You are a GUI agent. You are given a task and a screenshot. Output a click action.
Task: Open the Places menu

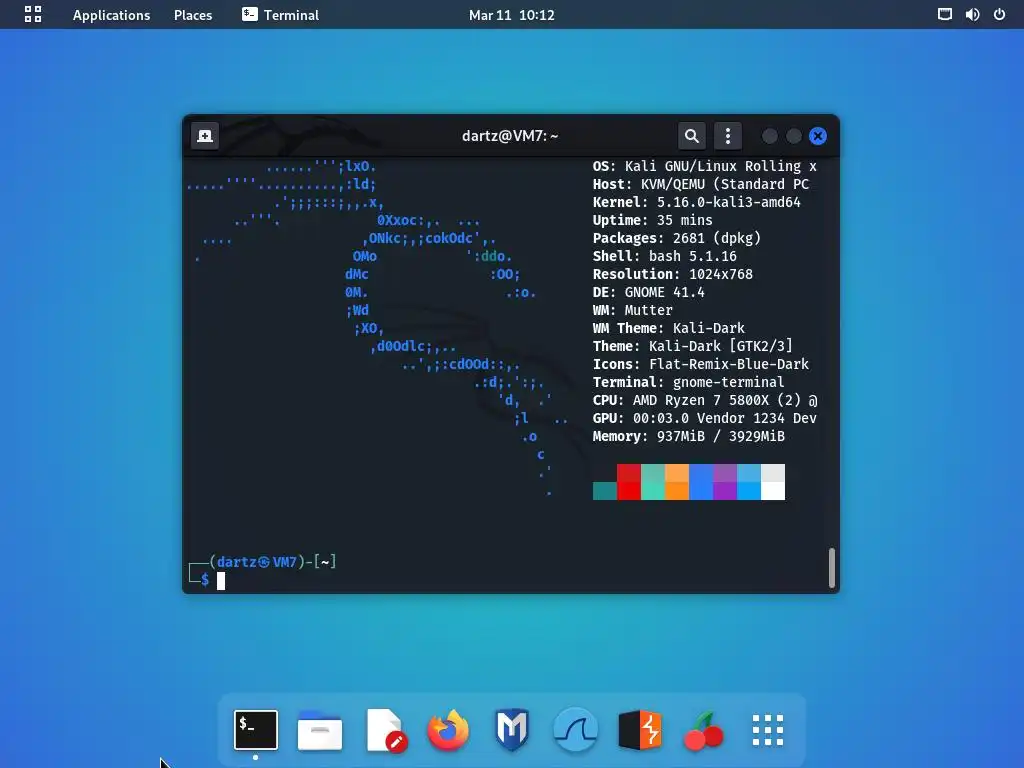[193, 15]
